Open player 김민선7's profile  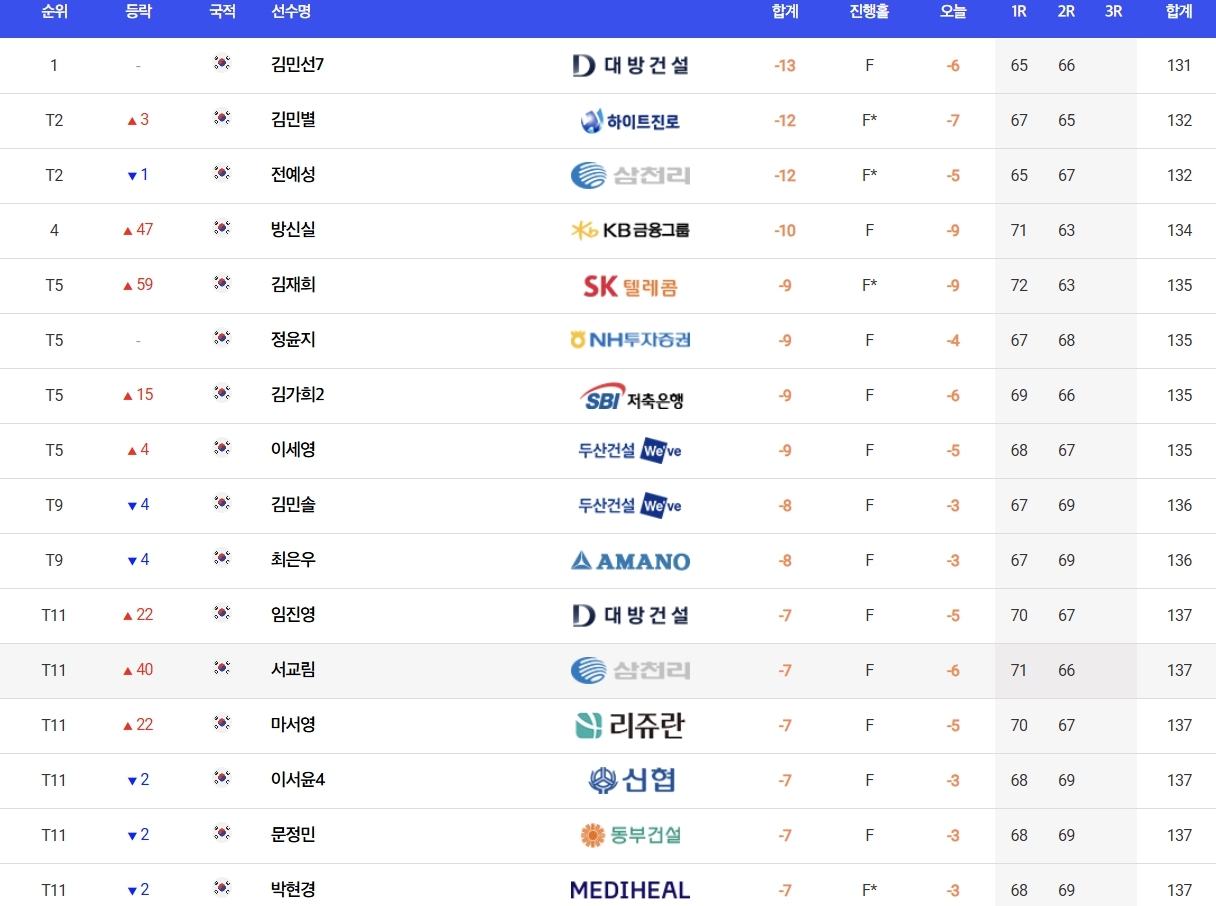297,65
